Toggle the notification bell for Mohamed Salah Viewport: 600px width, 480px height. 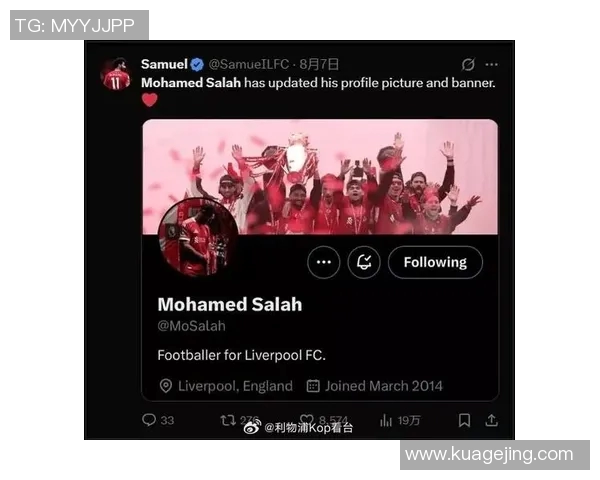click(x=364, y=262)
